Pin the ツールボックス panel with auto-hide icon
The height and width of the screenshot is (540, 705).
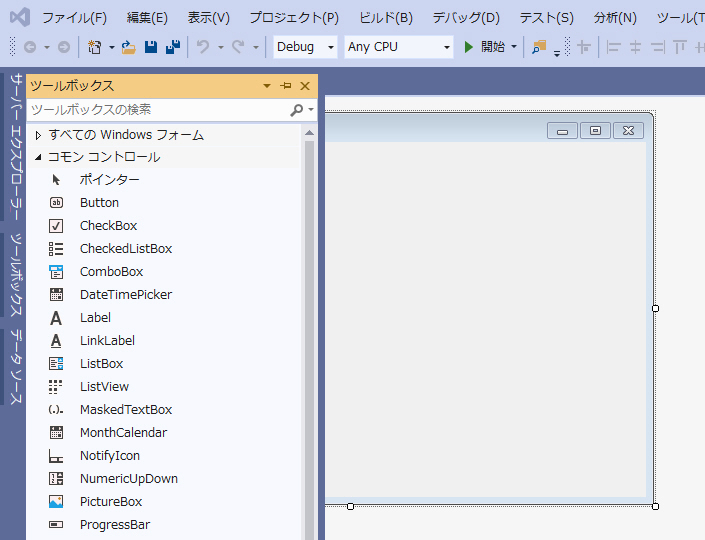tap(286, 86)
